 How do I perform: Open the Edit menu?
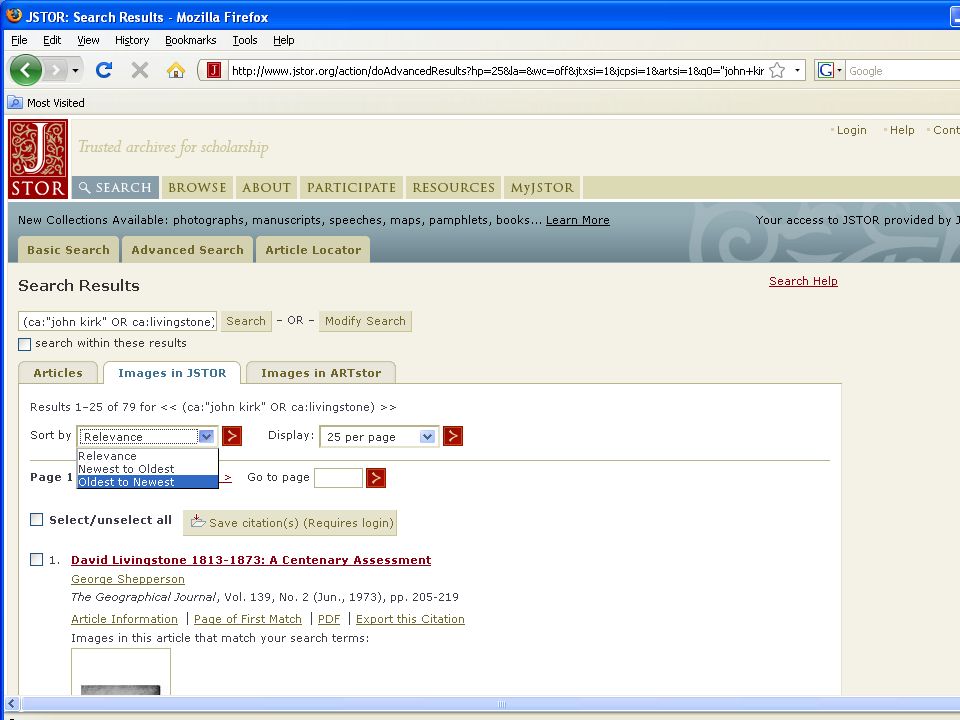[52, 40]
